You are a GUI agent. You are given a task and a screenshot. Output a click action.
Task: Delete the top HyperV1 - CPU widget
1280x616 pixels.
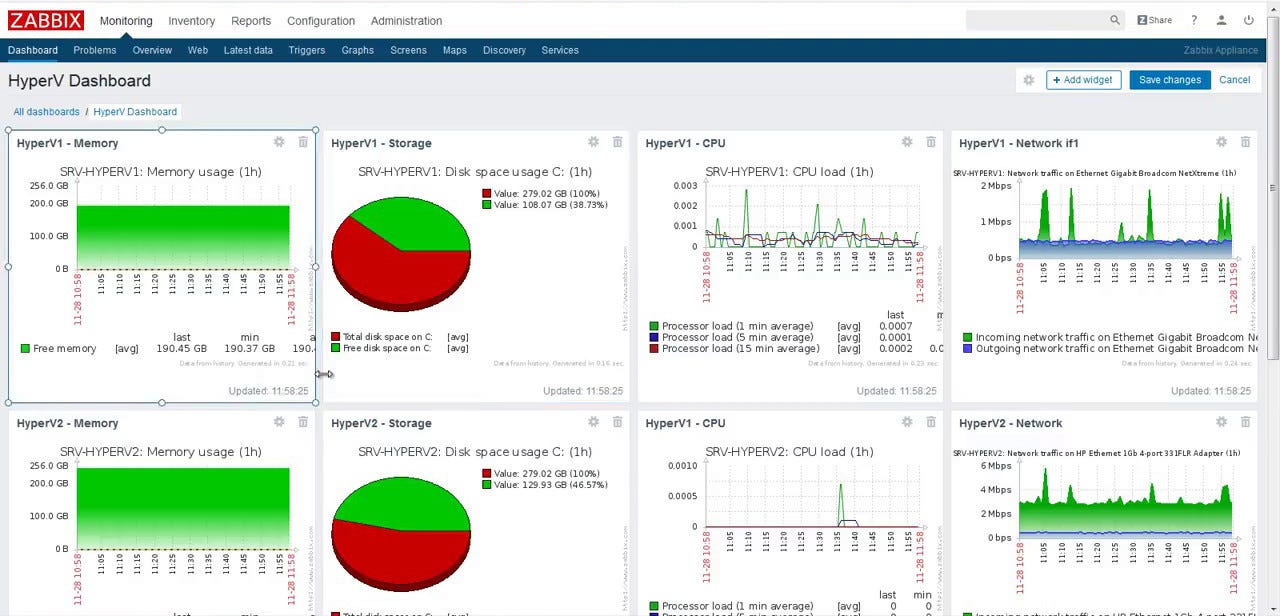[x=931, y=142]
